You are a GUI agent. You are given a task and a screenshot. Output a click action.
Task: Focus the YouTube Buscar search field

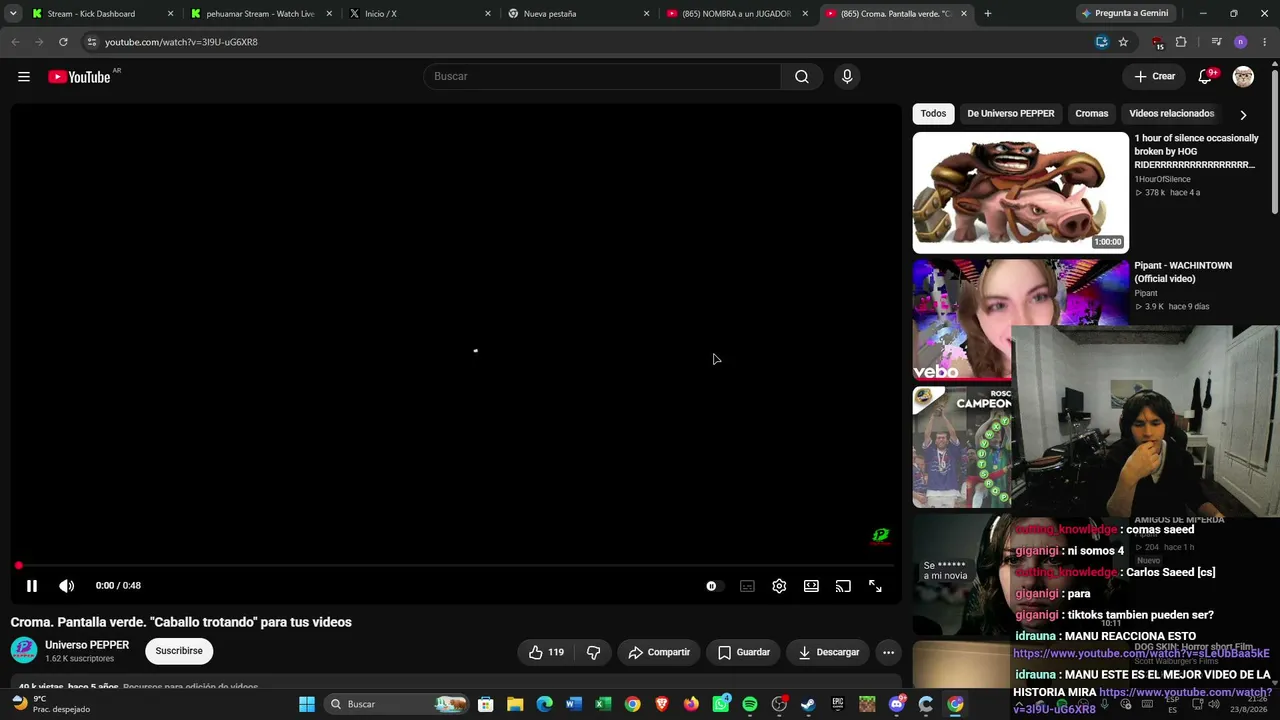[x=602, y=77]
